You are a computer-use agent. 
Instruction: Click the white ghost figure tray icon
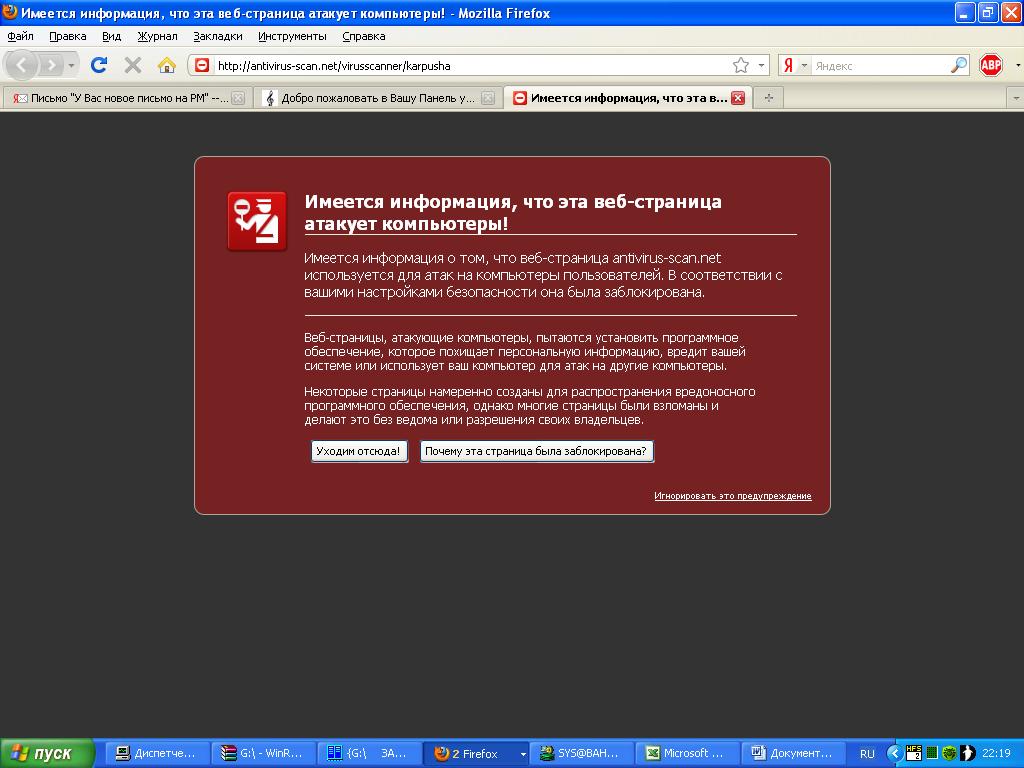[967, 753]
